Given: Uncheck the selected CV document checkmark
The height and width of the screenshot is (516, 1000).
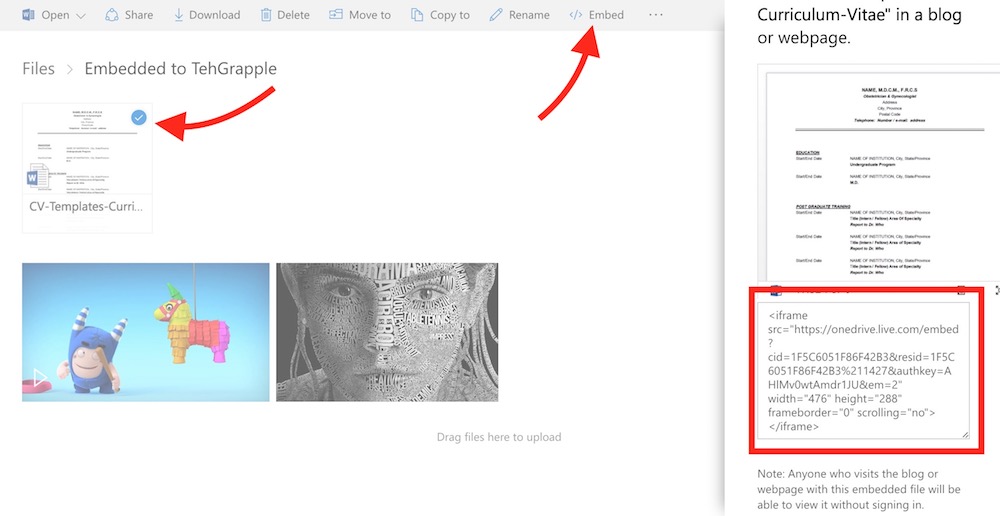Looking at the screenshot, I should coord(139,118).
